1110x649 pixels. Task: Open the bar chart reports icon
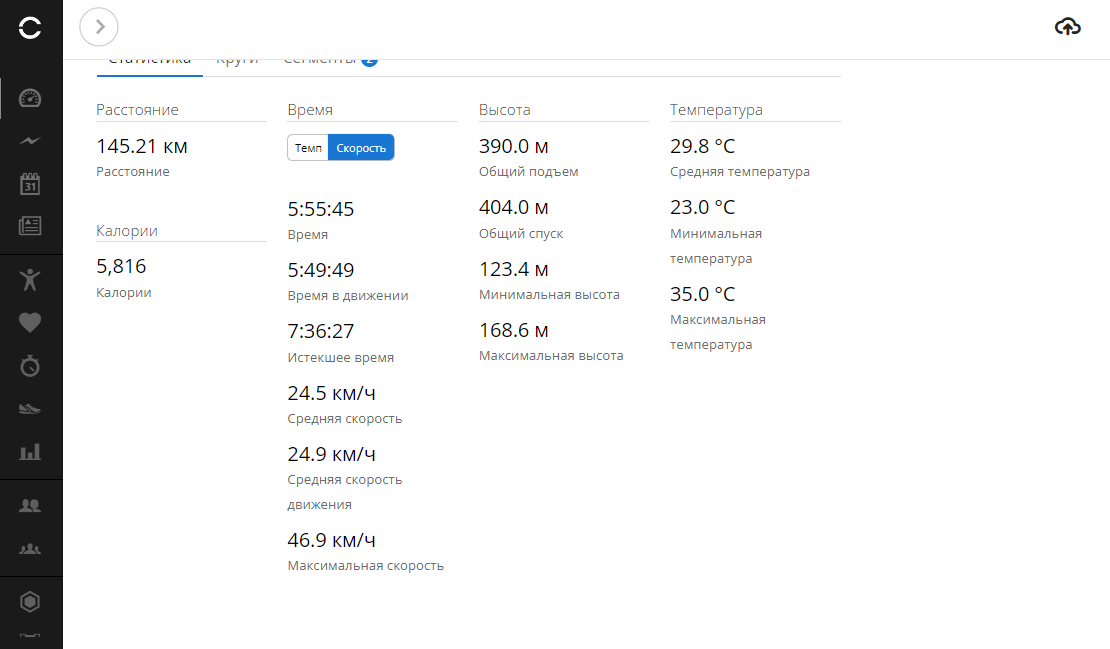pos(30,452)
